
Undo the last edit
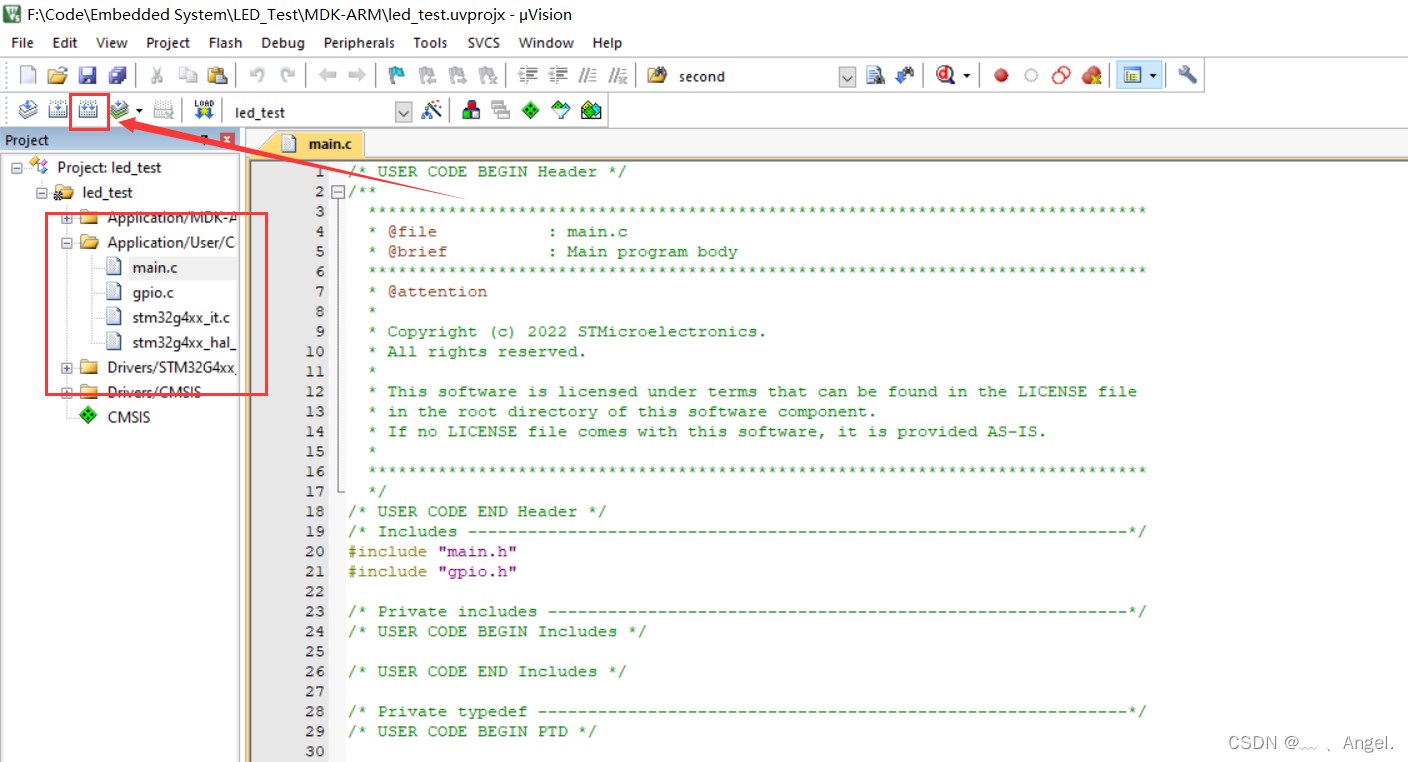(x=257, y=75)
